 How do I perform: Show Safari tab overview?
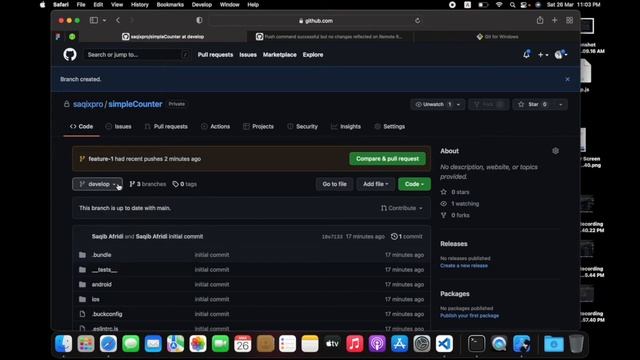tap(569, 20)
